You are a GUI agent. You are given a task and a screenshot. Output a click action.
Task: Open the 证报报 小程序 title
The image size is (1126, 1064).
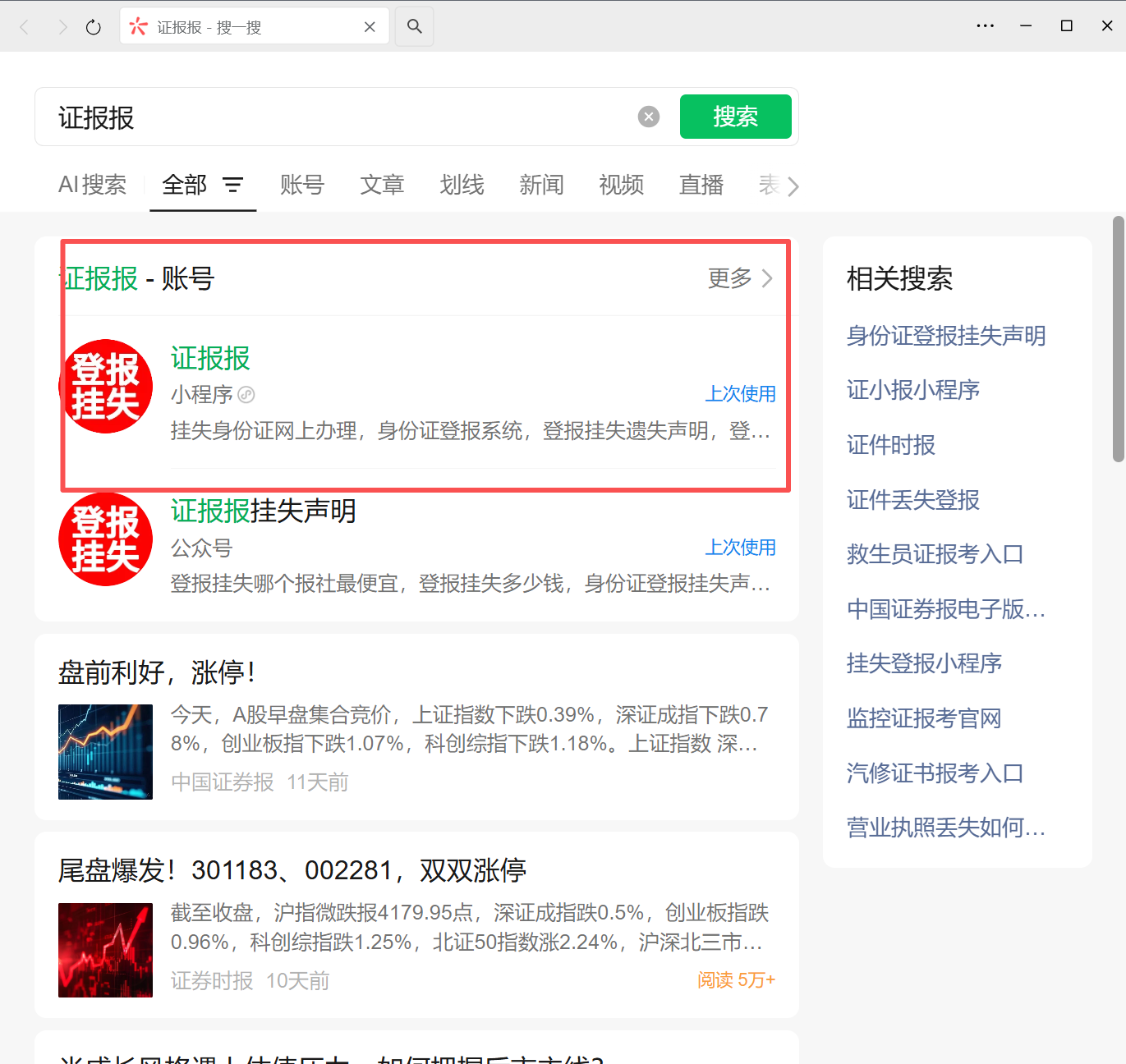coord(210,358)
